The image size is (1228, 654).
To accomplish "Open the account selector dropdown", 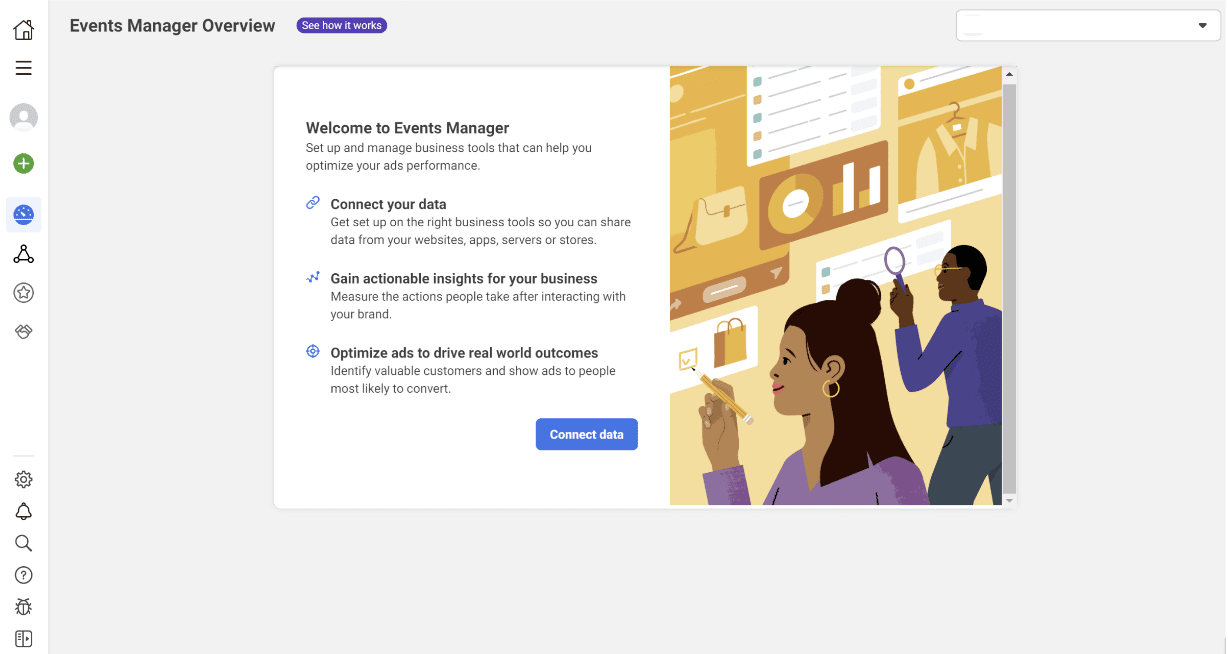I will point(1088,25).
